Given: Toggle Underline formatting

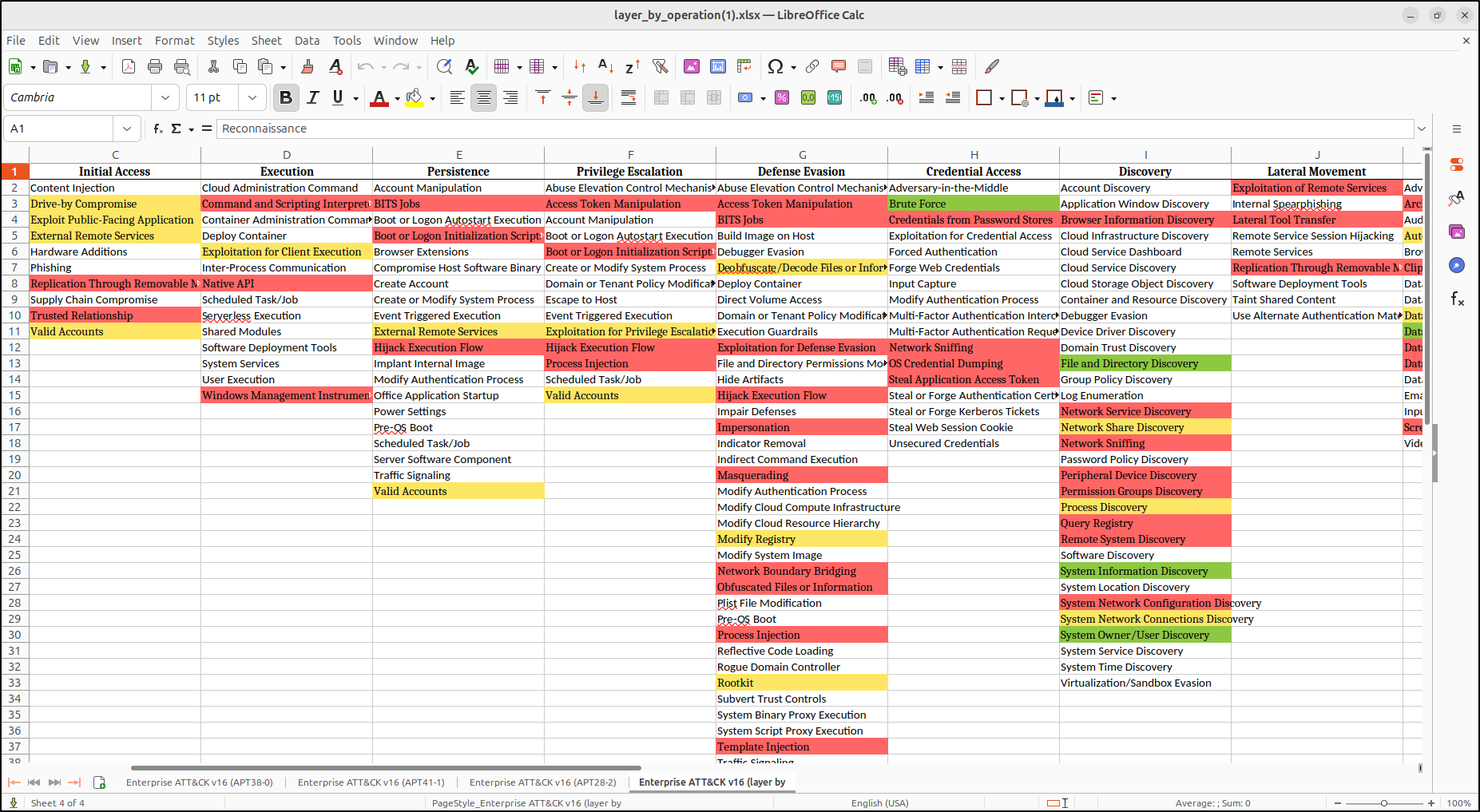Looking at the screenshot, I should coord(338,97).
